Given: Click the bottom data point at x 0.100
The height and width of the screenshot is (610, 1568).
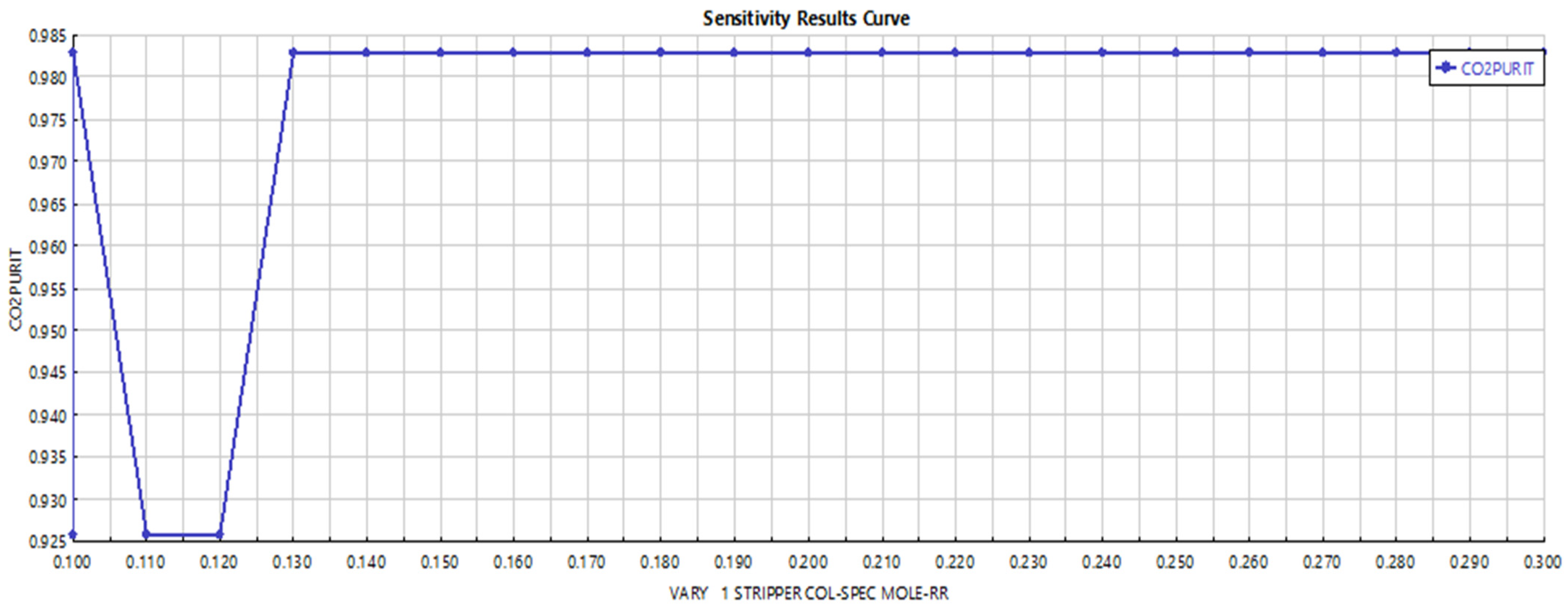Looking at the screenshot, I should [x=73, y=535].
